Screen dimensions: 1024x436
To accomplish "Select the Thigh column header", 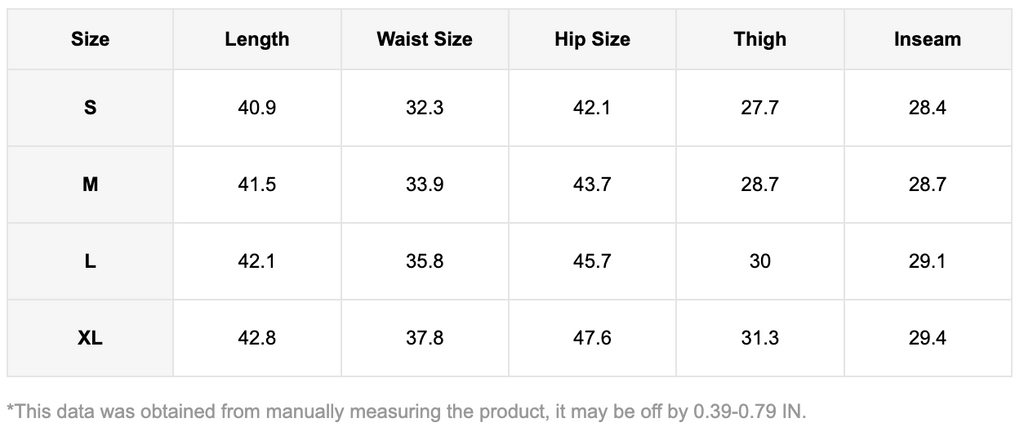I will (x=760, y=40).
